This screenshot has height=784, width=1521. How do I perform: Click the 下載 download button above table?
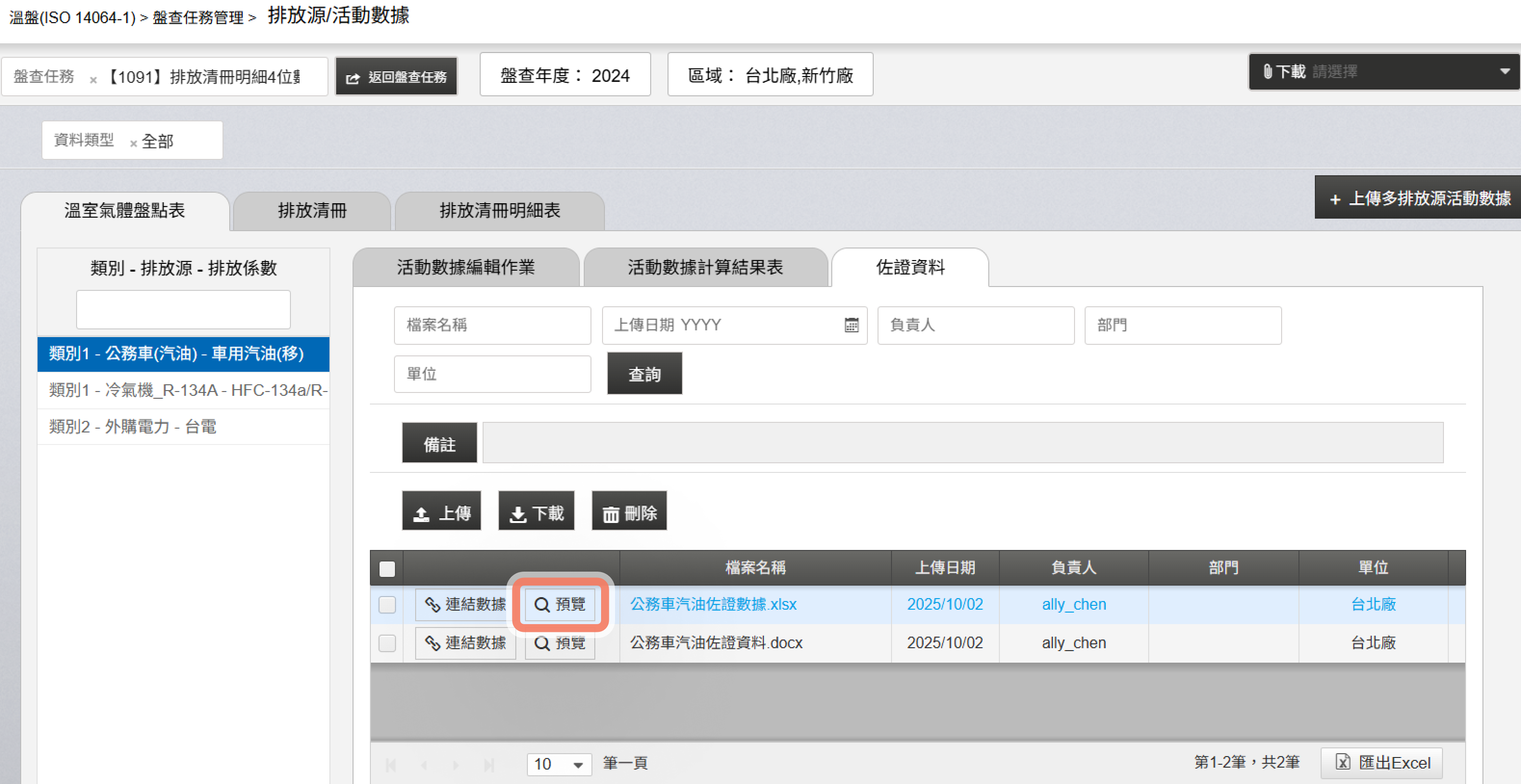(536, 512)
